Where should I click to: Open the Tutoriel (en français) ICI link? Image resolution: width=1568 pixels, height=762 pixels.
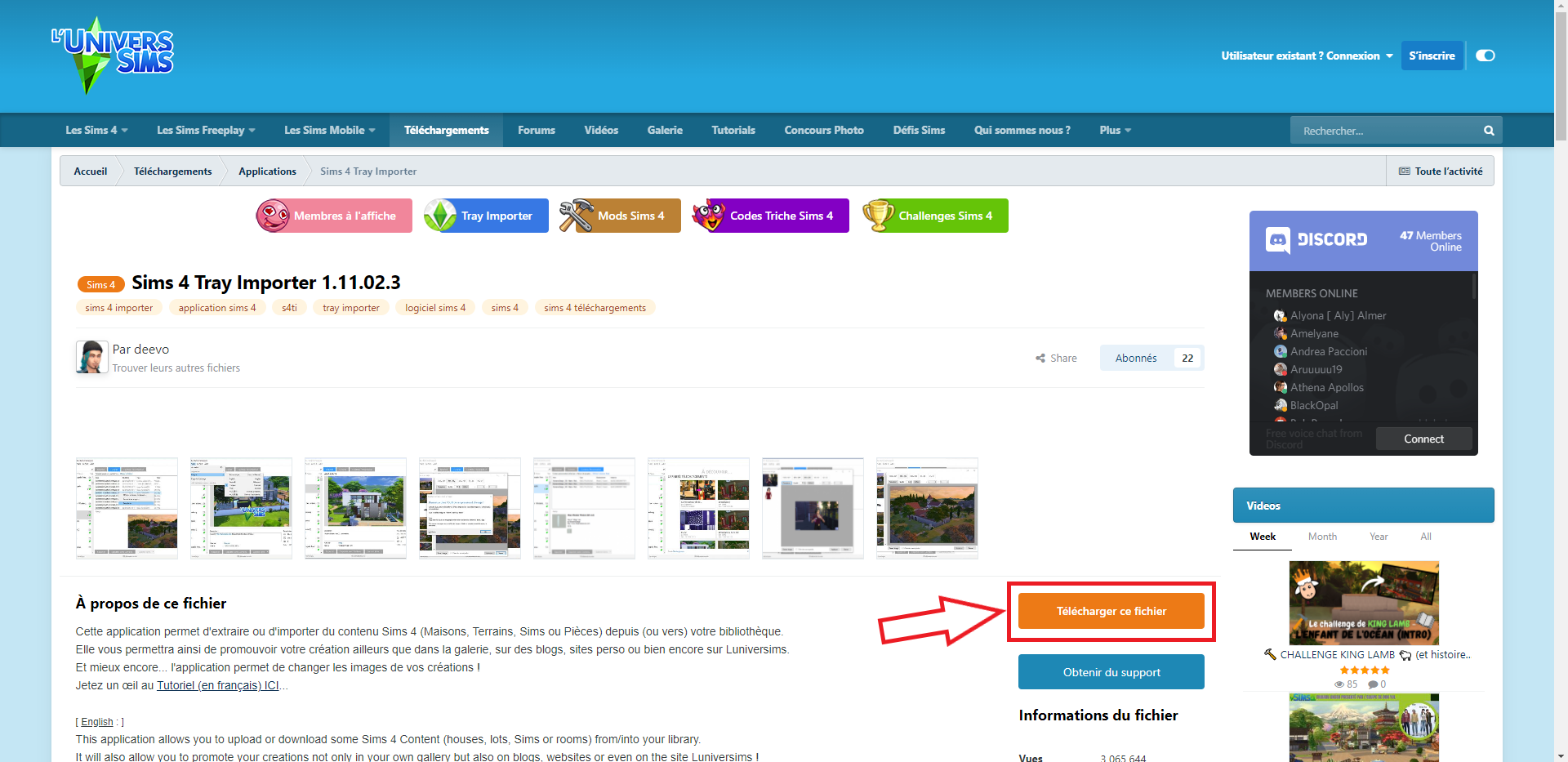(218, 685)
